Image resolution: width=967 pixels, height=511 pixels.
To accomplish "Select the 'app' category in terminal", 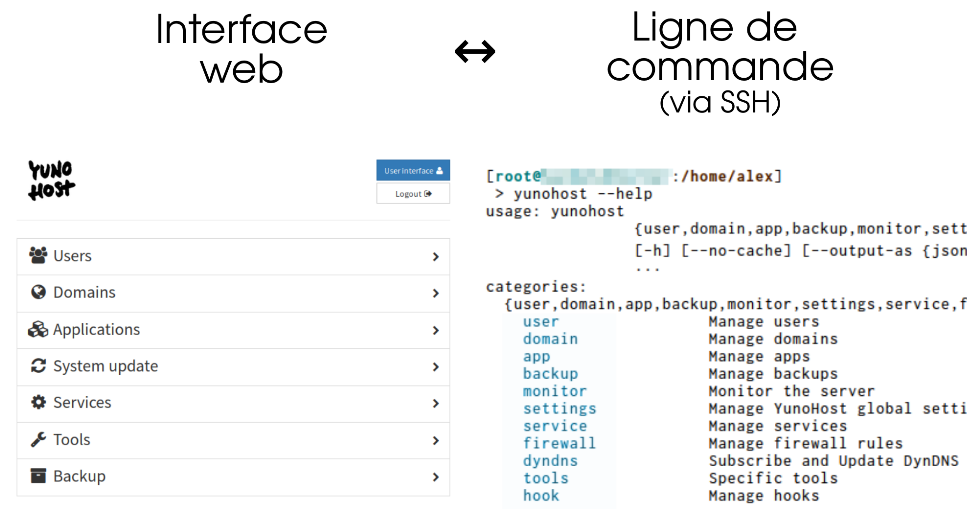I will tap(537, 357).
